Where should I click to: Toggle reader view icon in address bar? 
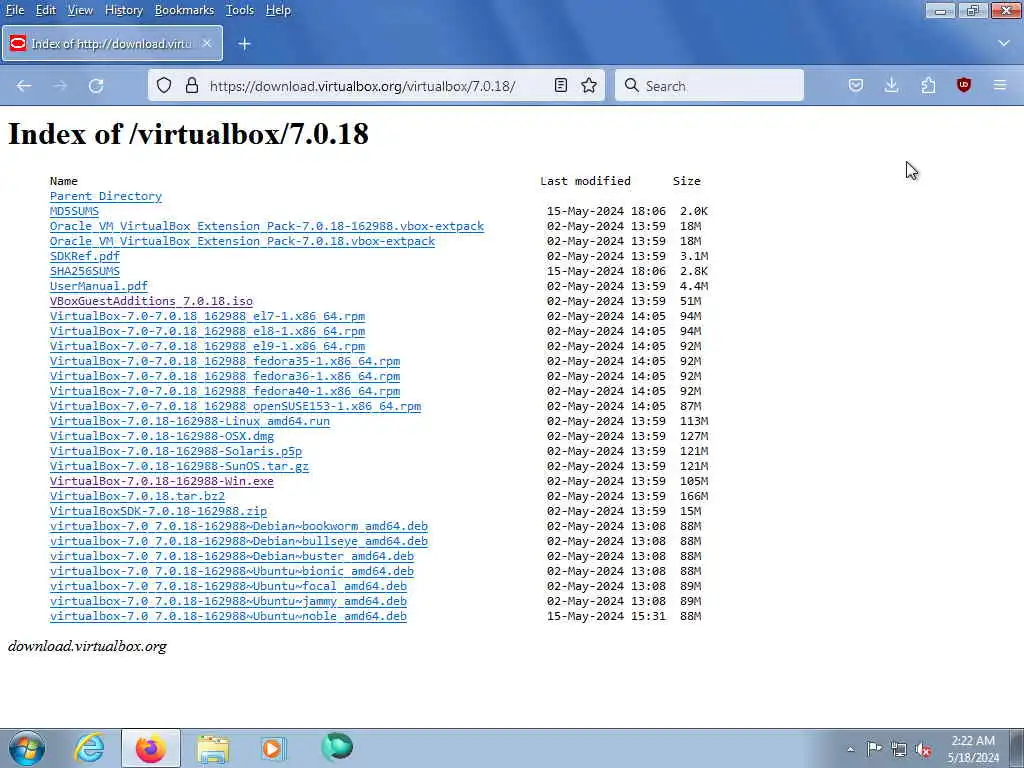[x=560, y=86]
